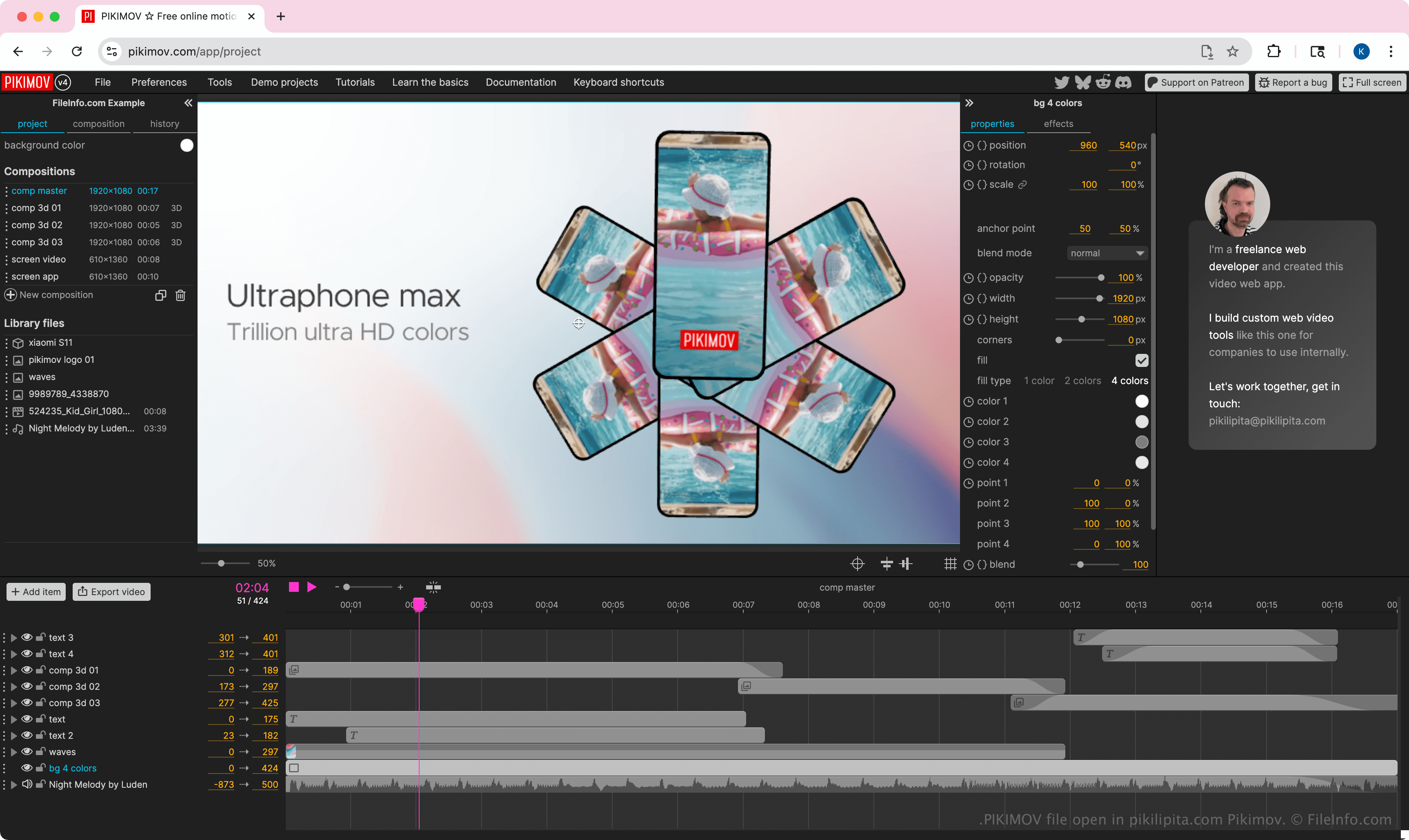The image size is (1409, 840).
Task: Uncheck the fill checkbox
Action: [1142, 360]
